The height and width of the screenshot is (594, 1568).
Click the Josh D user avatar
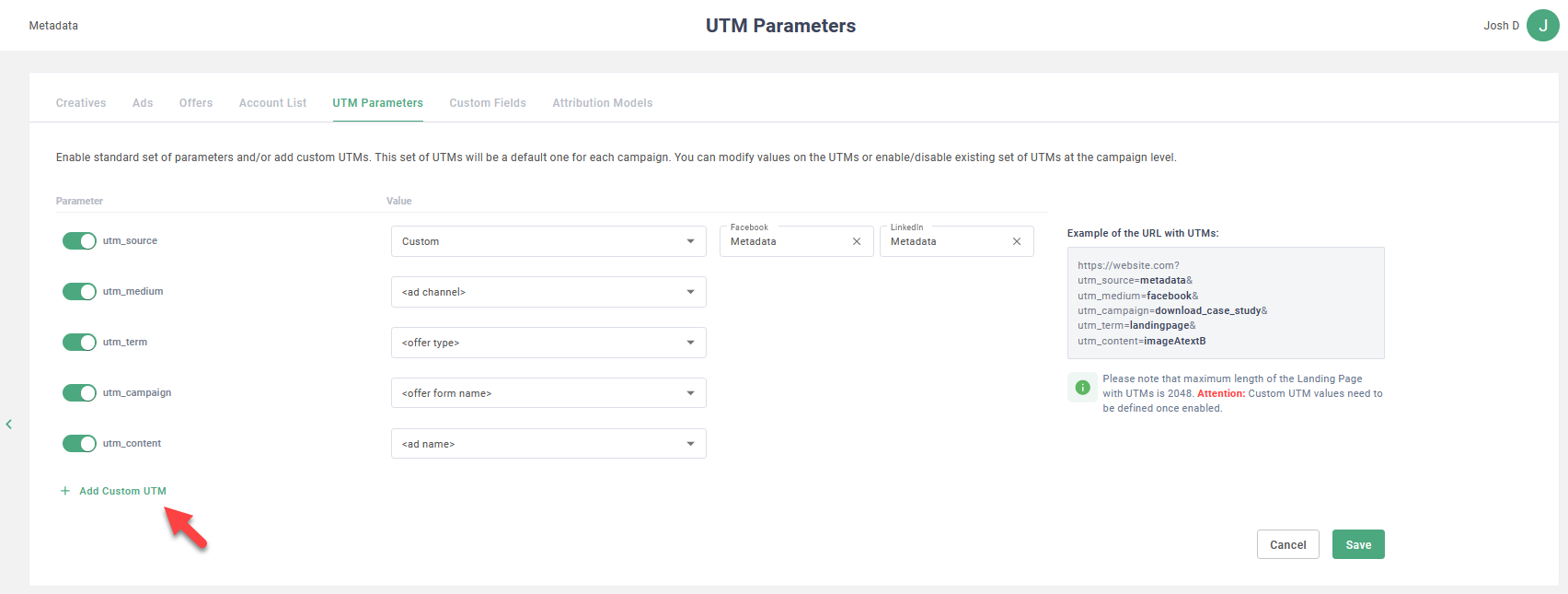click(1542, 26)
